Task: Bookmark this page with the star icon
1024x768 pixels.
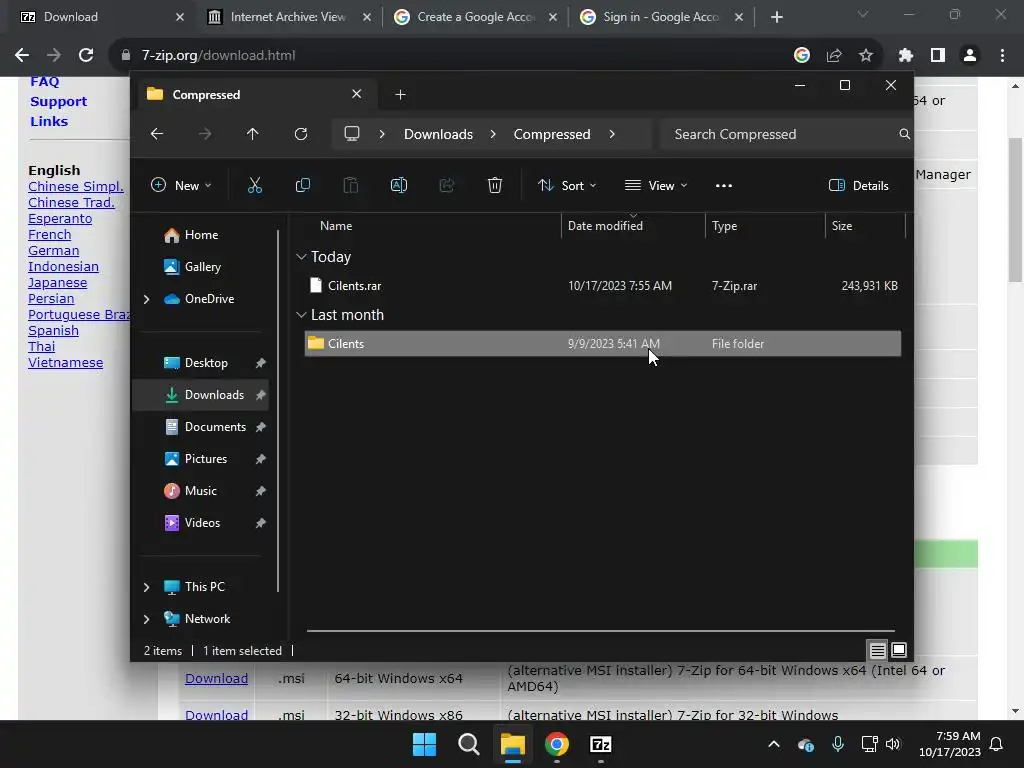Action: click(x=866, y=56)
